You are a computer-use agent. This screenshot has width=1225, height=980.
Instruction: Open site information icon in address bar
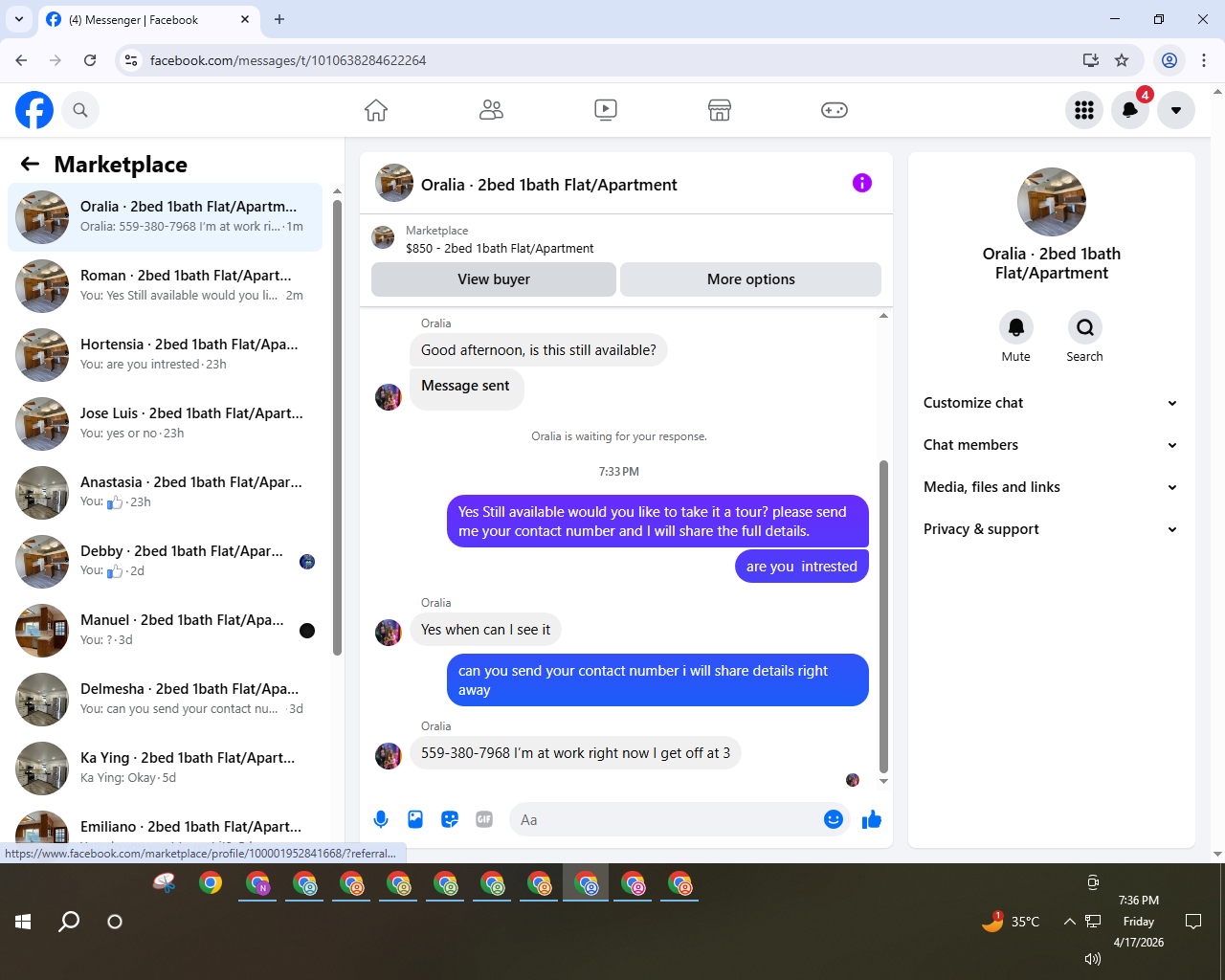coord(132,60)
